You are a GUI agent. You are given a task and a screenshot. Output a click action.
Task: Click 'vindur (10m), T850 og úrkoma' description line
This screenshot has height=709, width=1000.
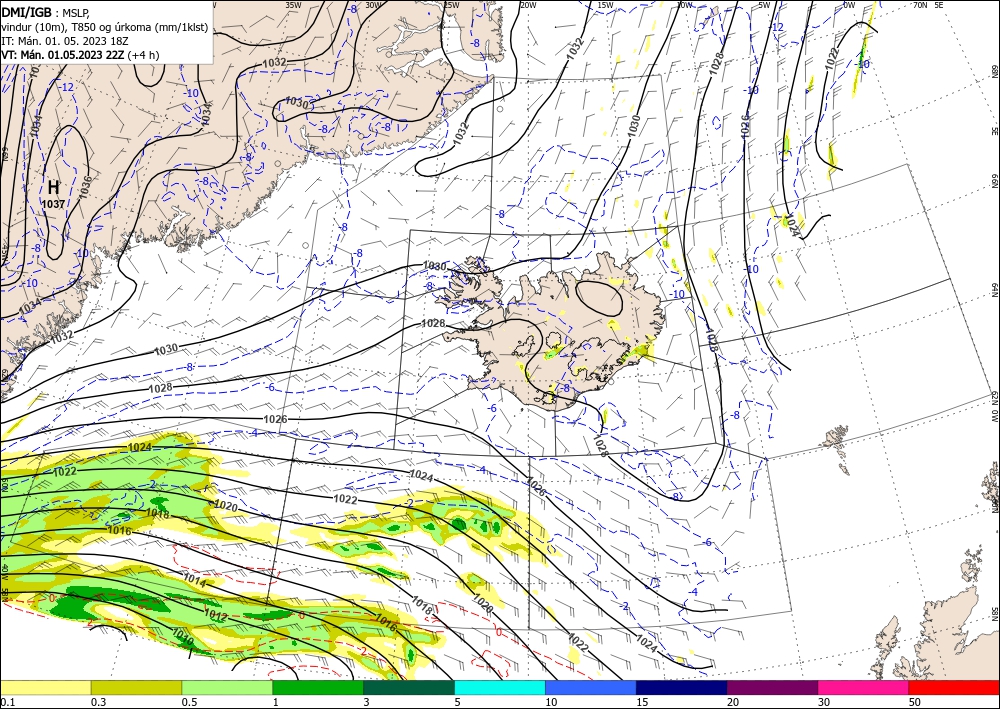click(105, 27)
